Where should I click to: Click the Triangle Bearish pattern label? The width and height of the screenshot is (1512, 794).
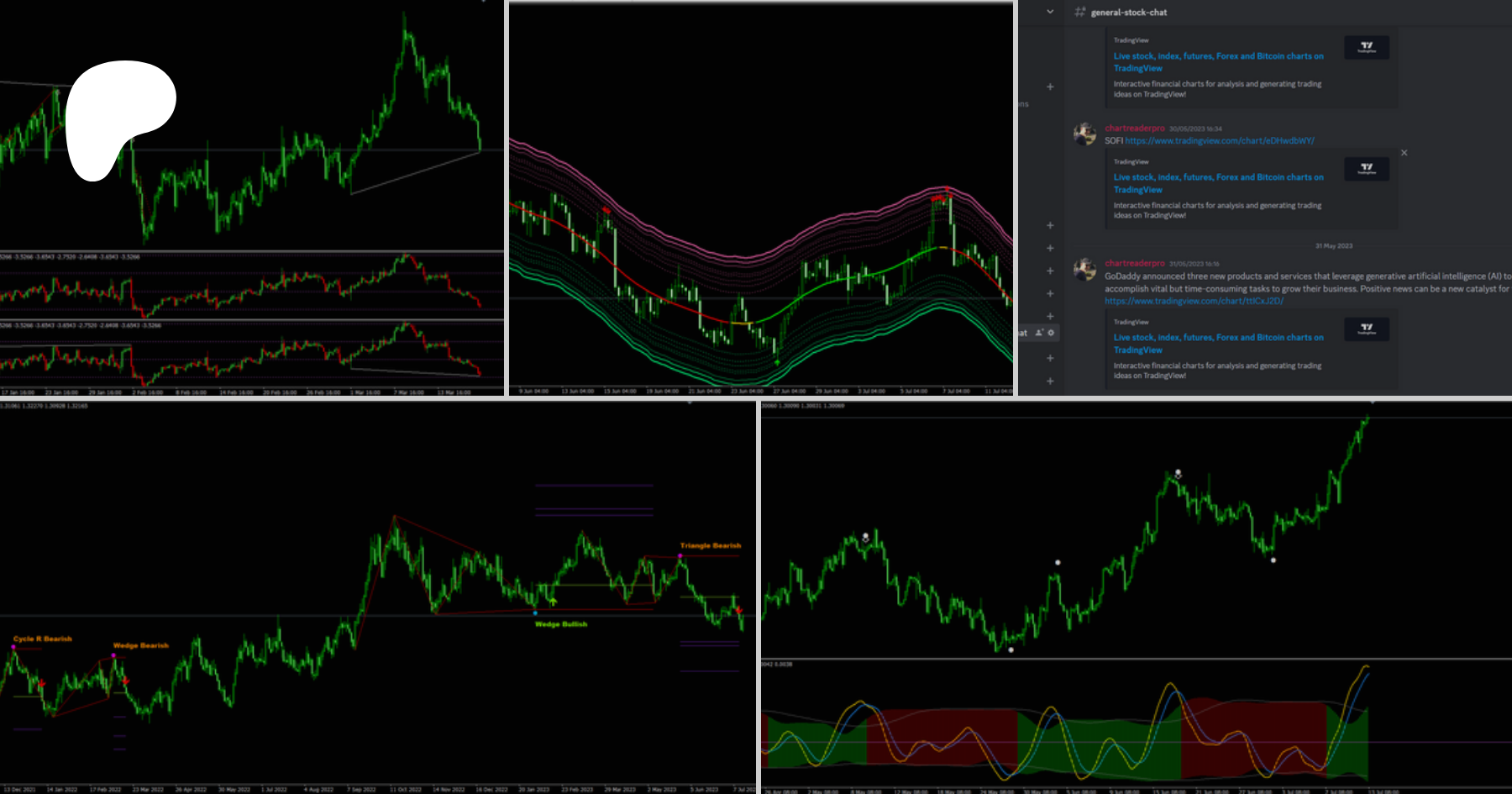(711, 545)
